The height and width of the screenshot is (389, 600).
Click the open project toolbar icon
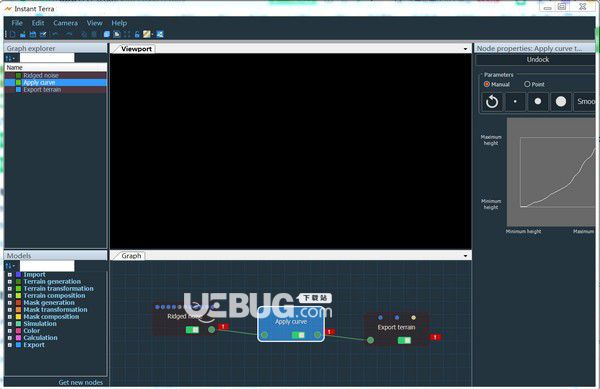point(23,34)
